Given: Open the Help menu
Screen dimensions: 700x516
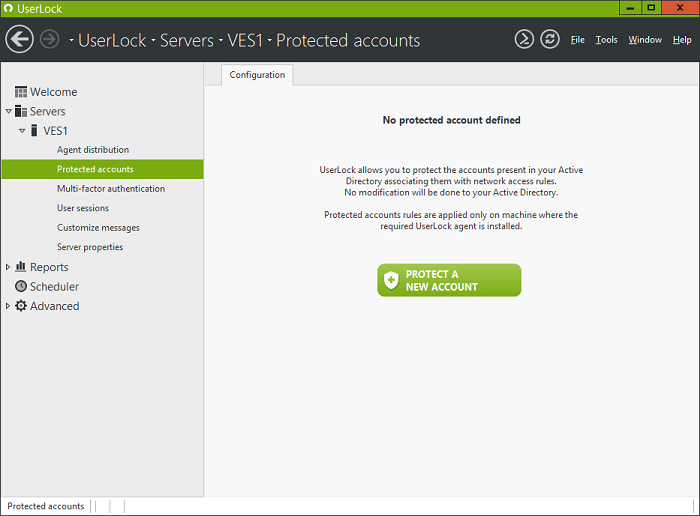Looking at the screenshot, I should click(682, 40).
